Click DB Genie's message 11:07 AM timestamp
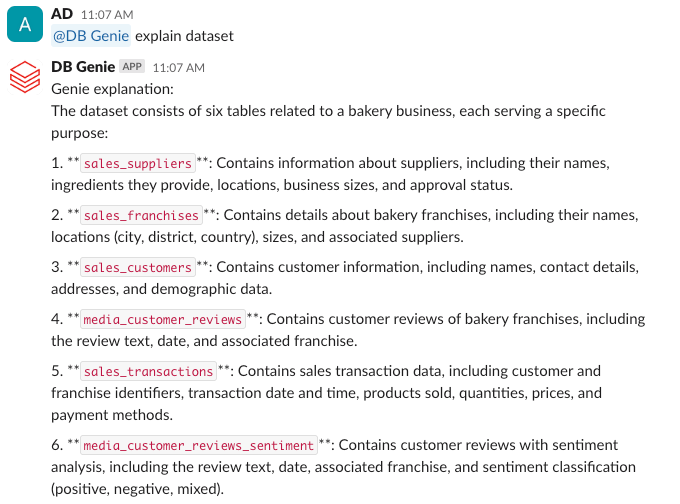The height and width of the screenshot is (504, 680). tap(178, 67)
